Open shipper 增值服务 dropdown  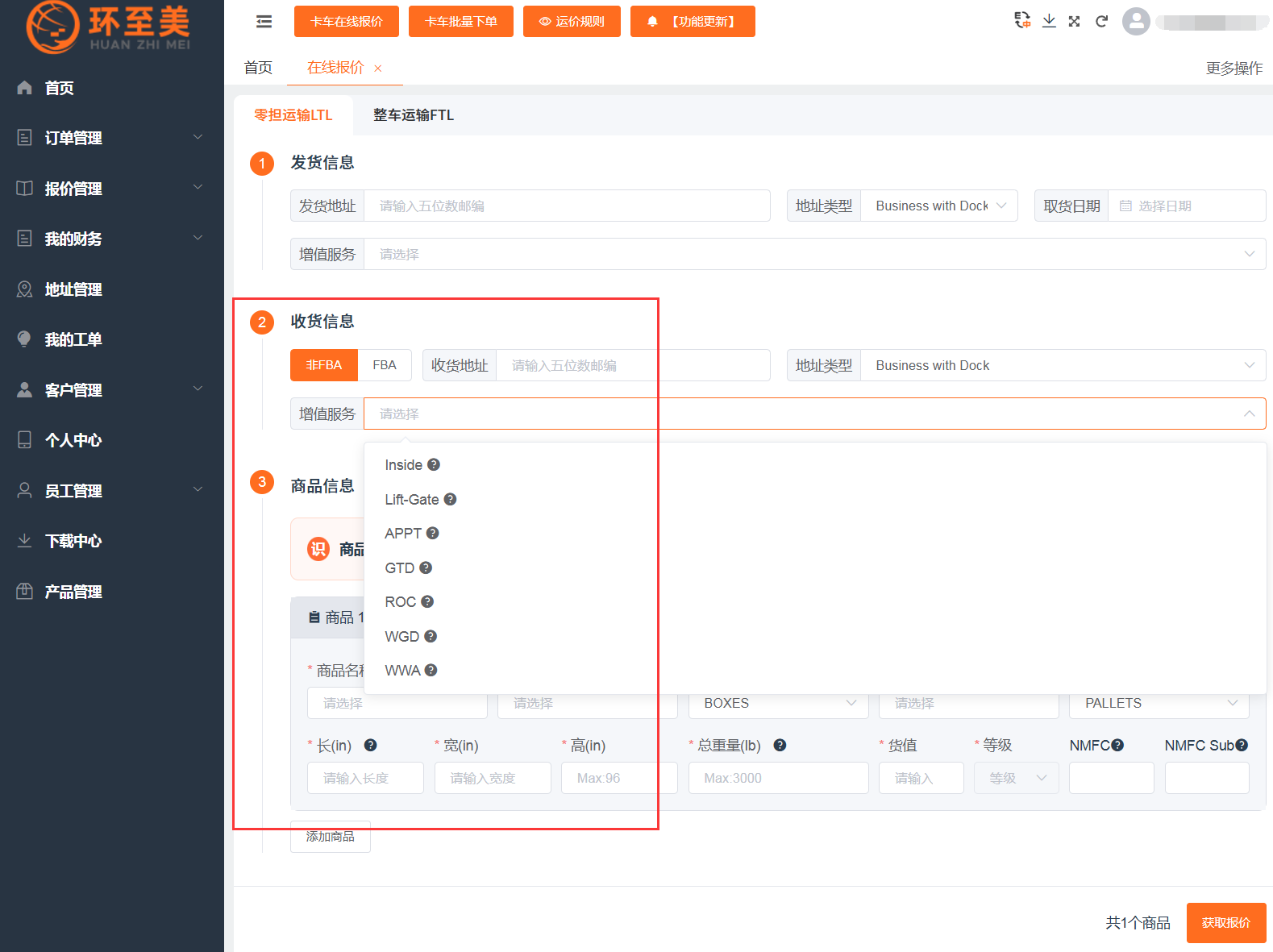click(x=815, y=254)
